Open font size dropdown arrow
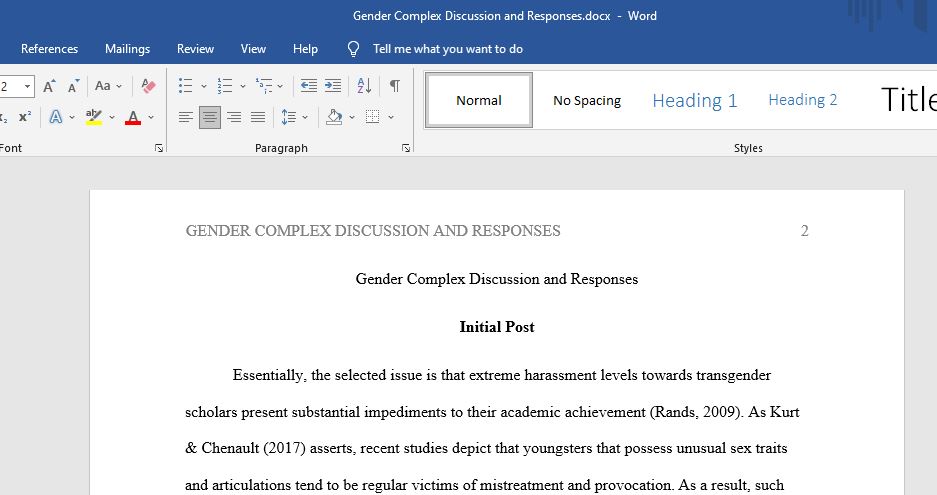 tap(27, 87)
